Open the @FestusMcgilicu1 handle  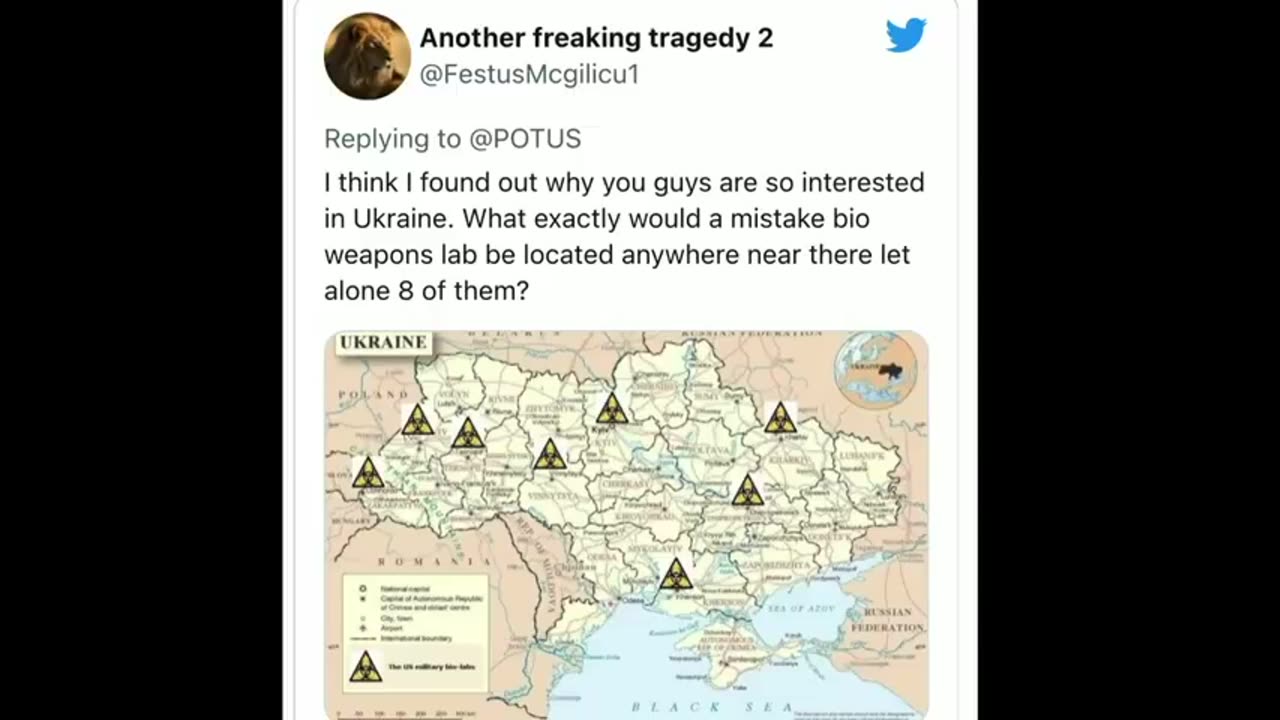529,74
